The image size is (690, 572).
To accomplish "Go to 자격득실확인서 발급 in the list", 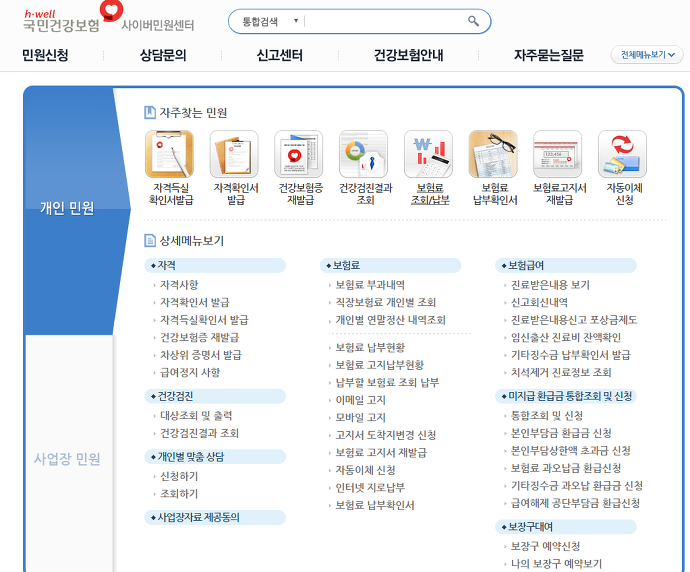I will (204, 320).
